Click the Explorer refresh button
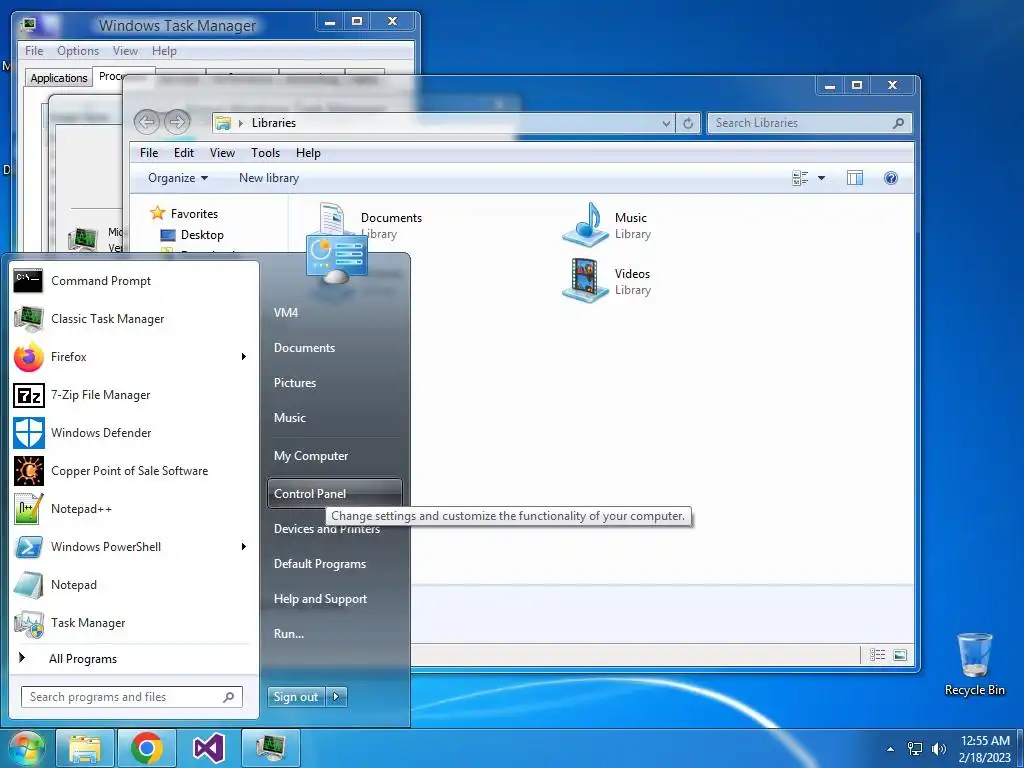 pos(688,123)
